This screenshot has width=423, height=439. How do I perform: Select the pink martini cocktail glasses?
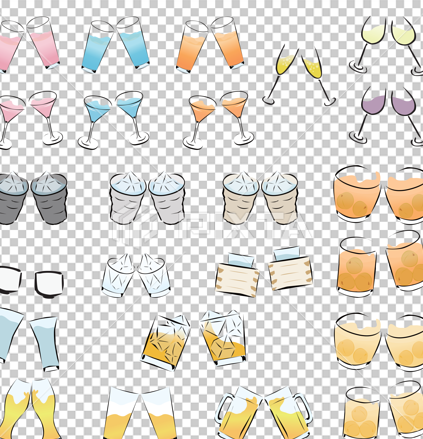31,120
